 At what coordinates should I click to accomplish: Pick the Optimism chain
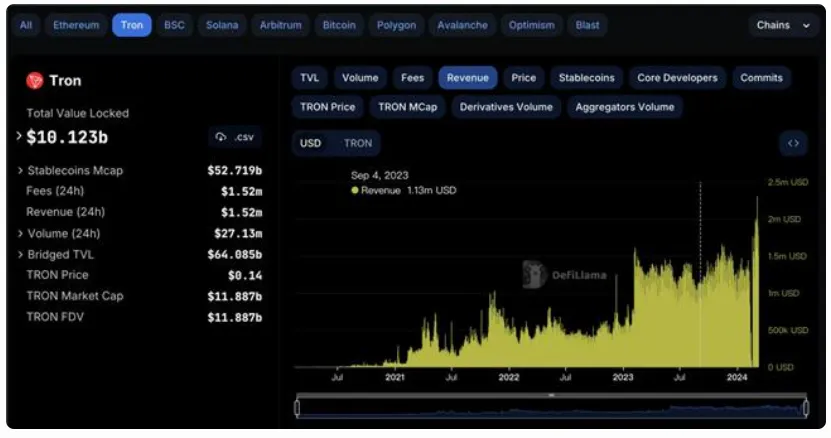coord(531,25)
